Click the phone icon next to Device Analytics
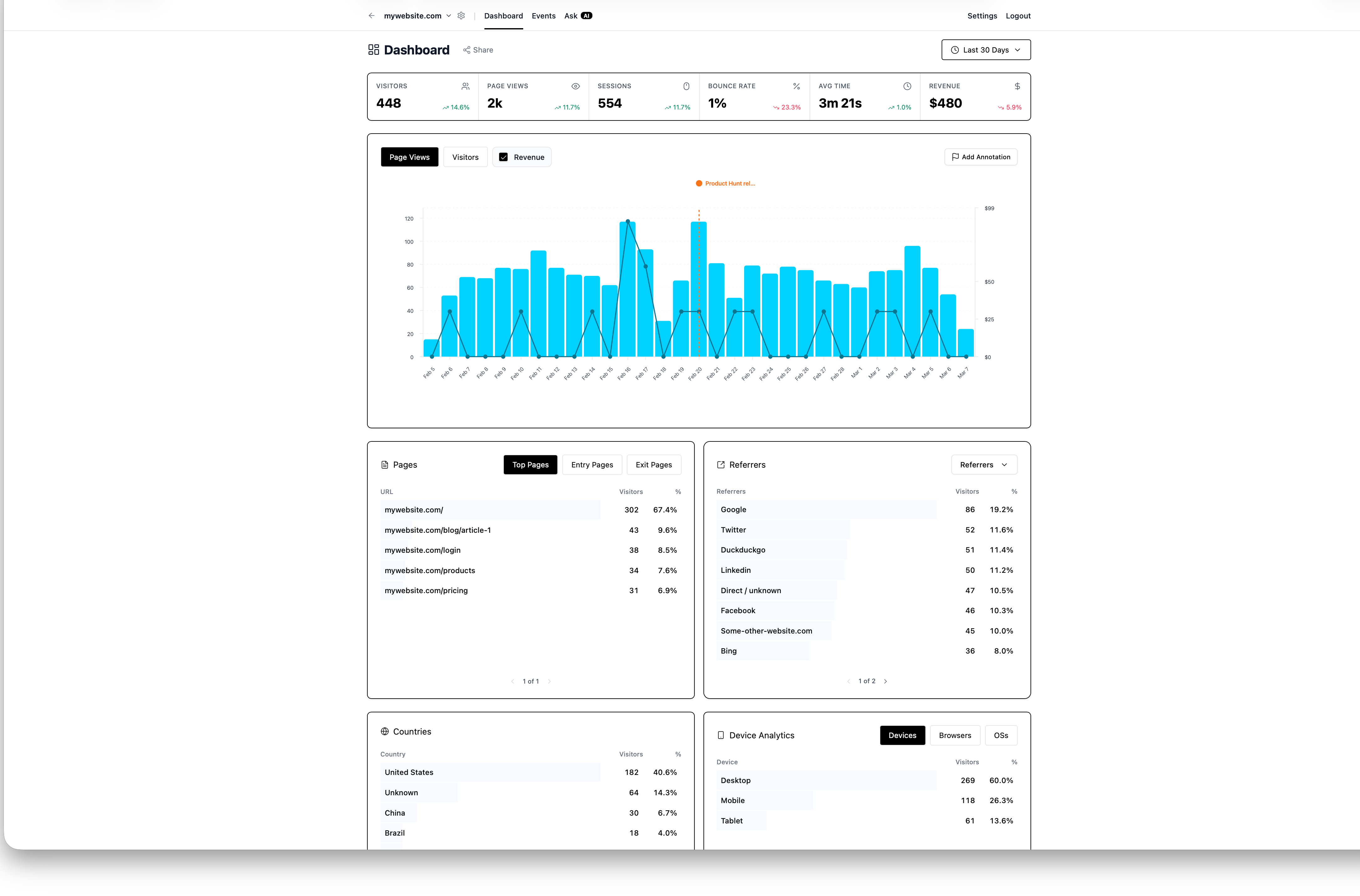 [x=722, y=736]
